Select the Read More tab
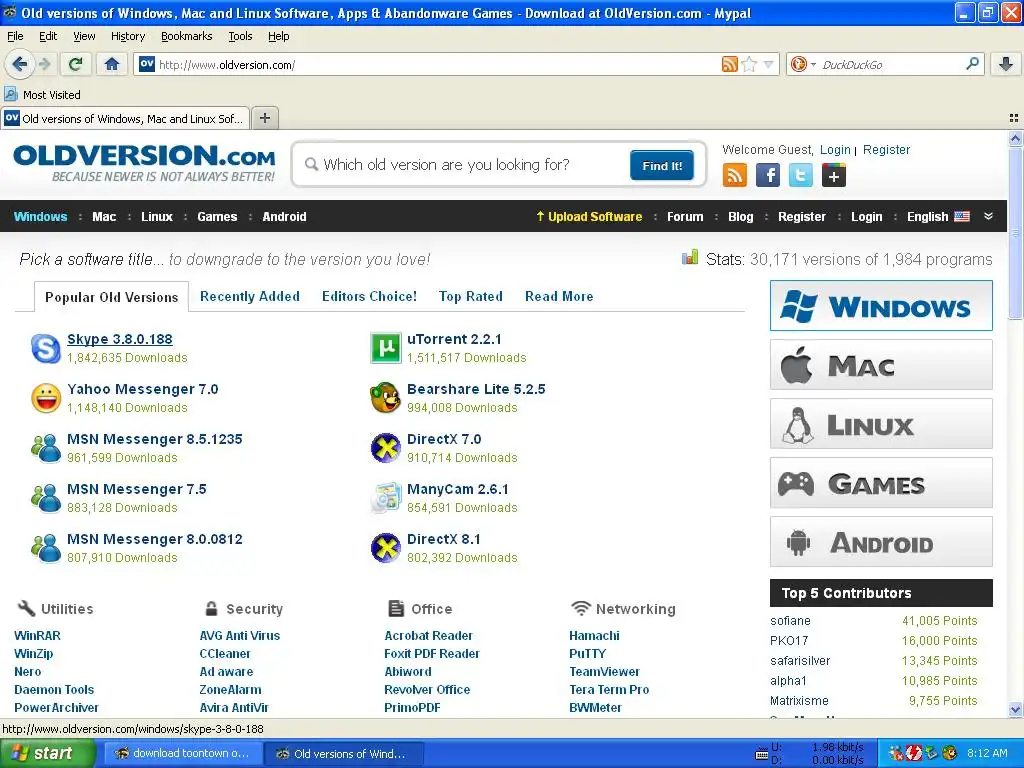 pos(559,296)
